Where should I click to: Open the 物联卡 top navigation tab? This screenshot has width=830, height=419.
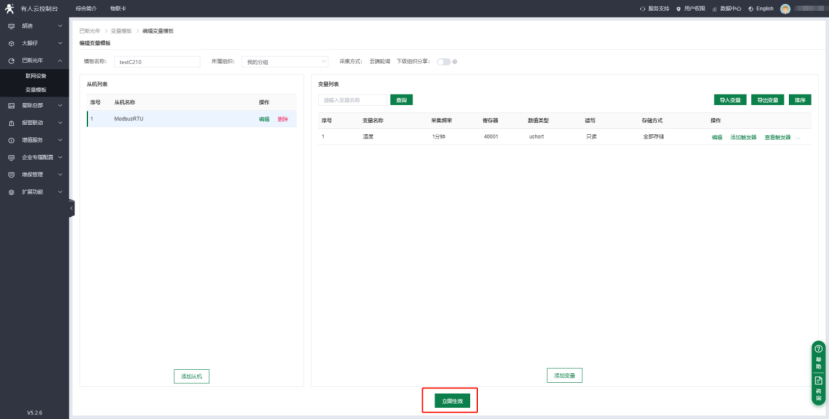(118, 8)
